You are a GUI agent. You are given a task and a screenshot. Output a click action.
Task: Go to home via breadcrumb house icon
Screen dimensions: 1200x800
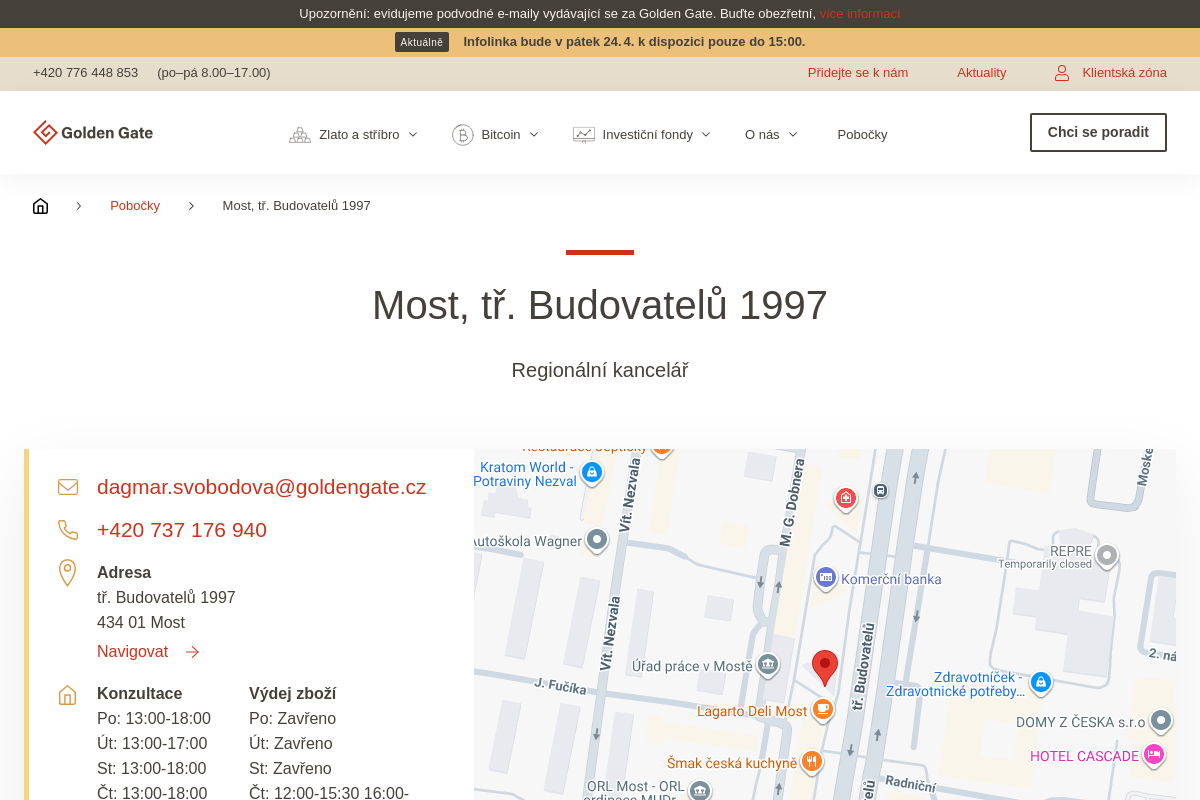click(x=40, y=206)
